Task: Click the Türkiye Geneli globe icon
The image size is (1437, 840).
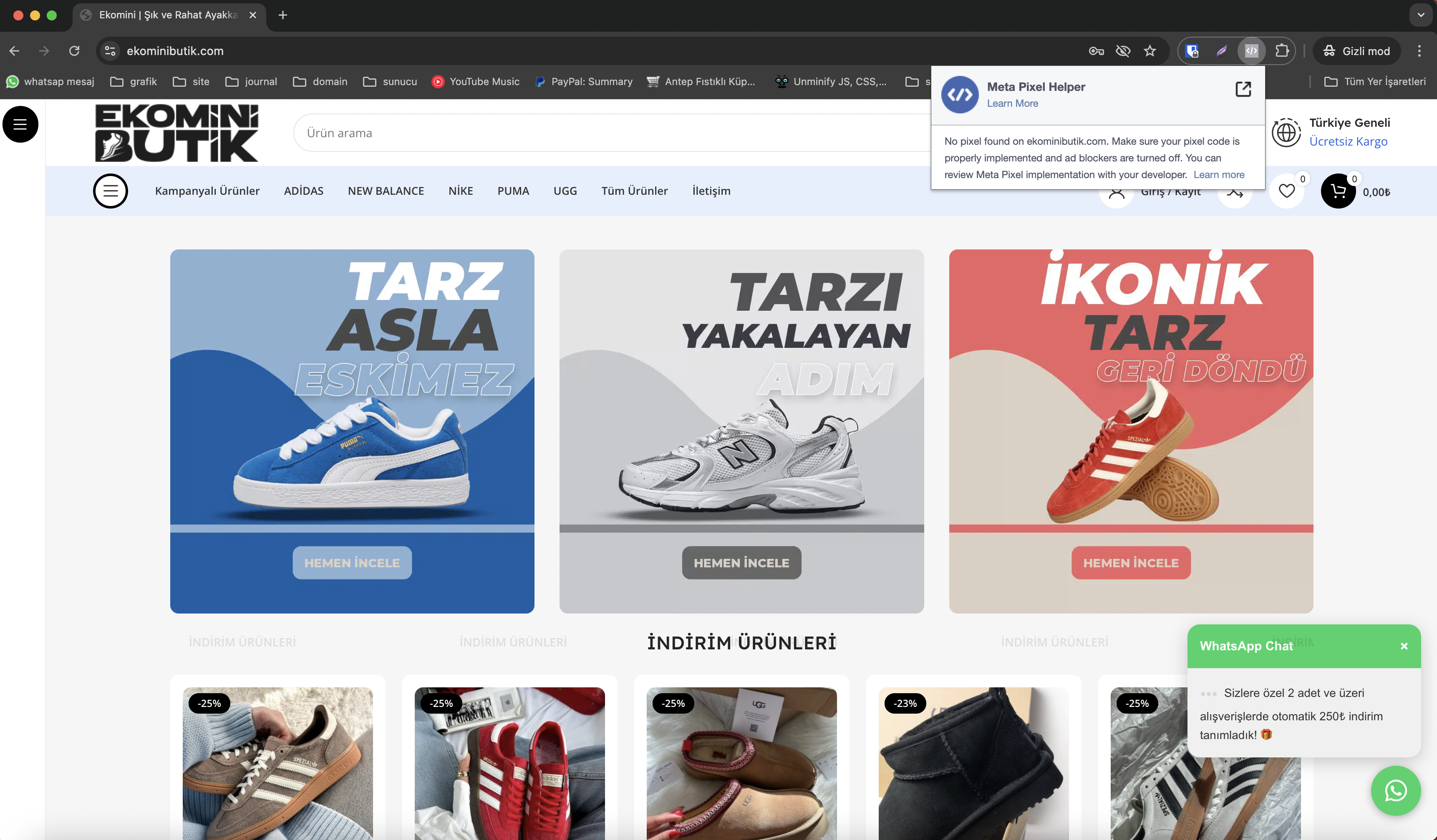Action: [1286, 133]
